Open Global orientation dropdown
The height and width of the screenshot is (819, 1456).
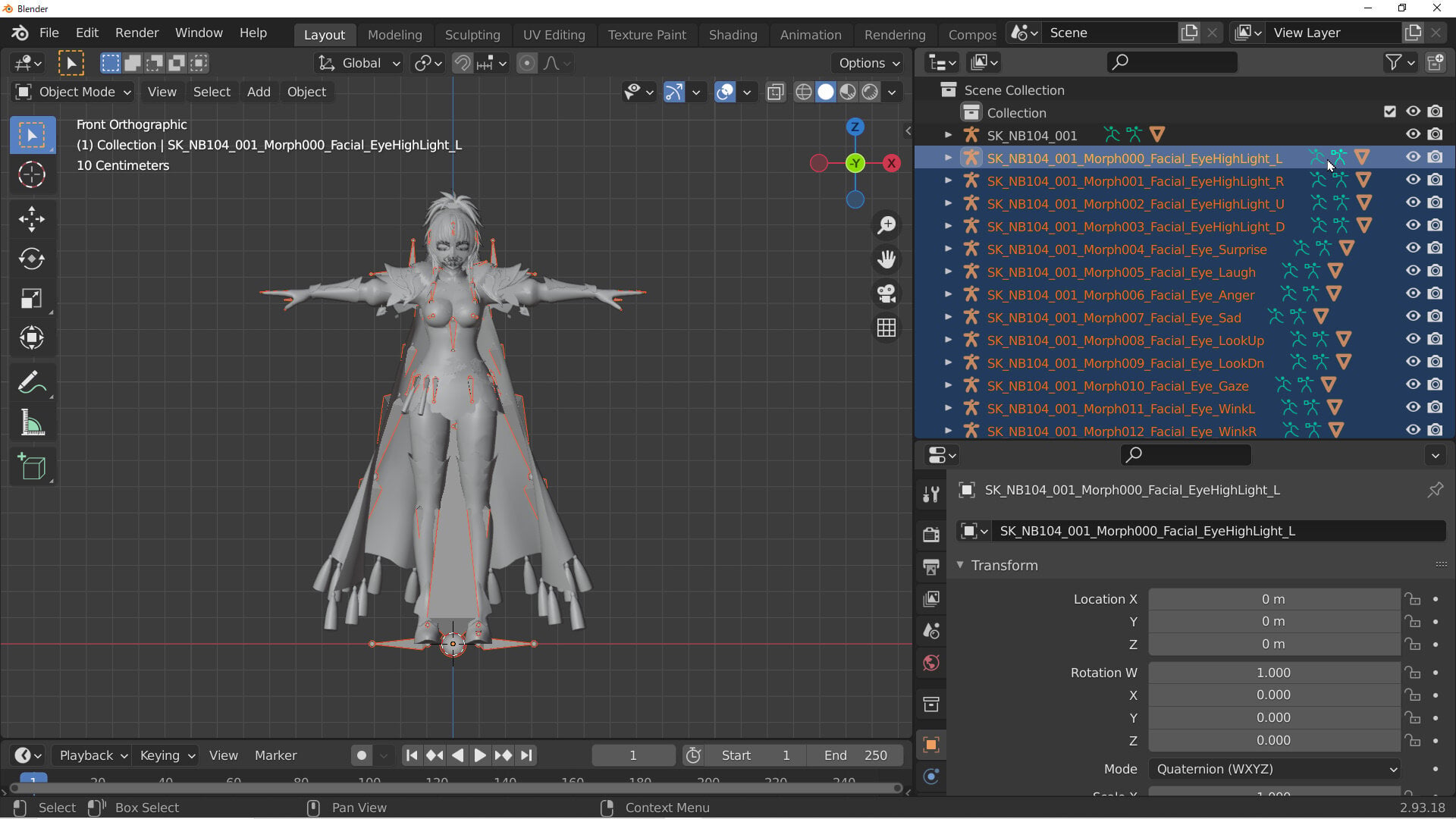[x=358, y=64]
